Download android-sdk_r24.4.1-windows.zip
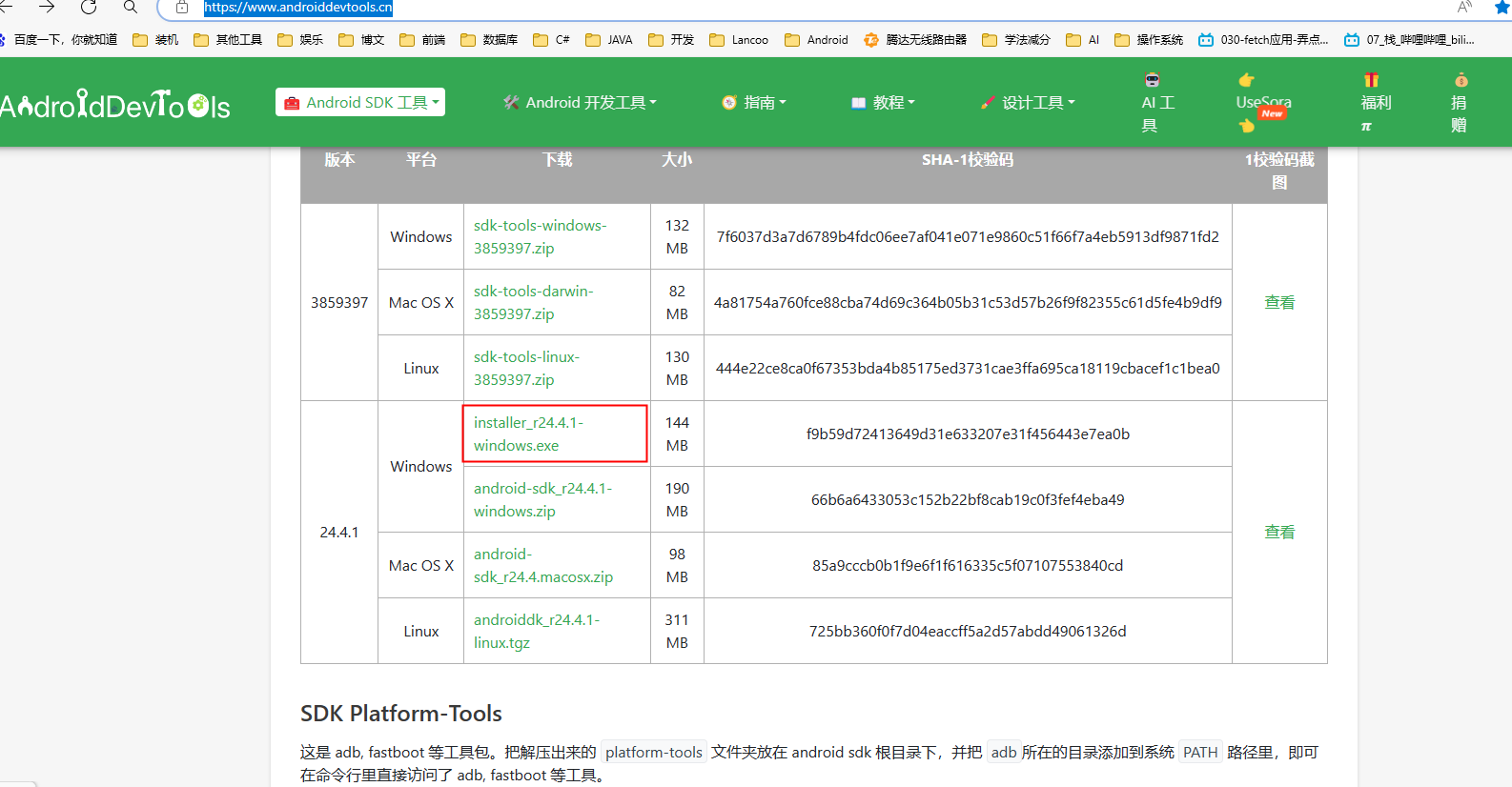The width and height of the screenshot is (1512, 787). coord(542,499)
